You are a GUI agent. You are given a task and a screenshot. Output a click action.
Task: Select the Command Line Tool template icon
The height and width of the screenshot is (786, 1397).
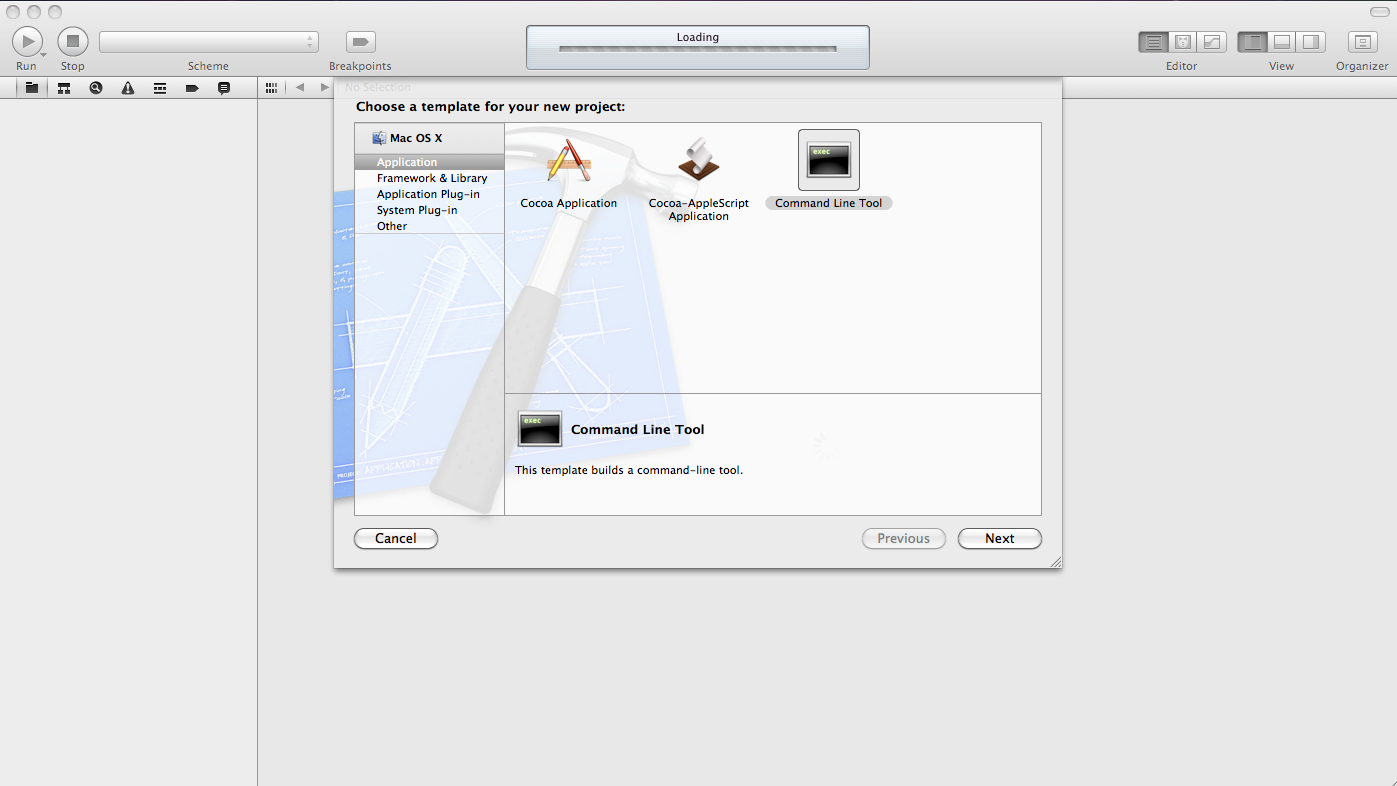tap(829, 160)
